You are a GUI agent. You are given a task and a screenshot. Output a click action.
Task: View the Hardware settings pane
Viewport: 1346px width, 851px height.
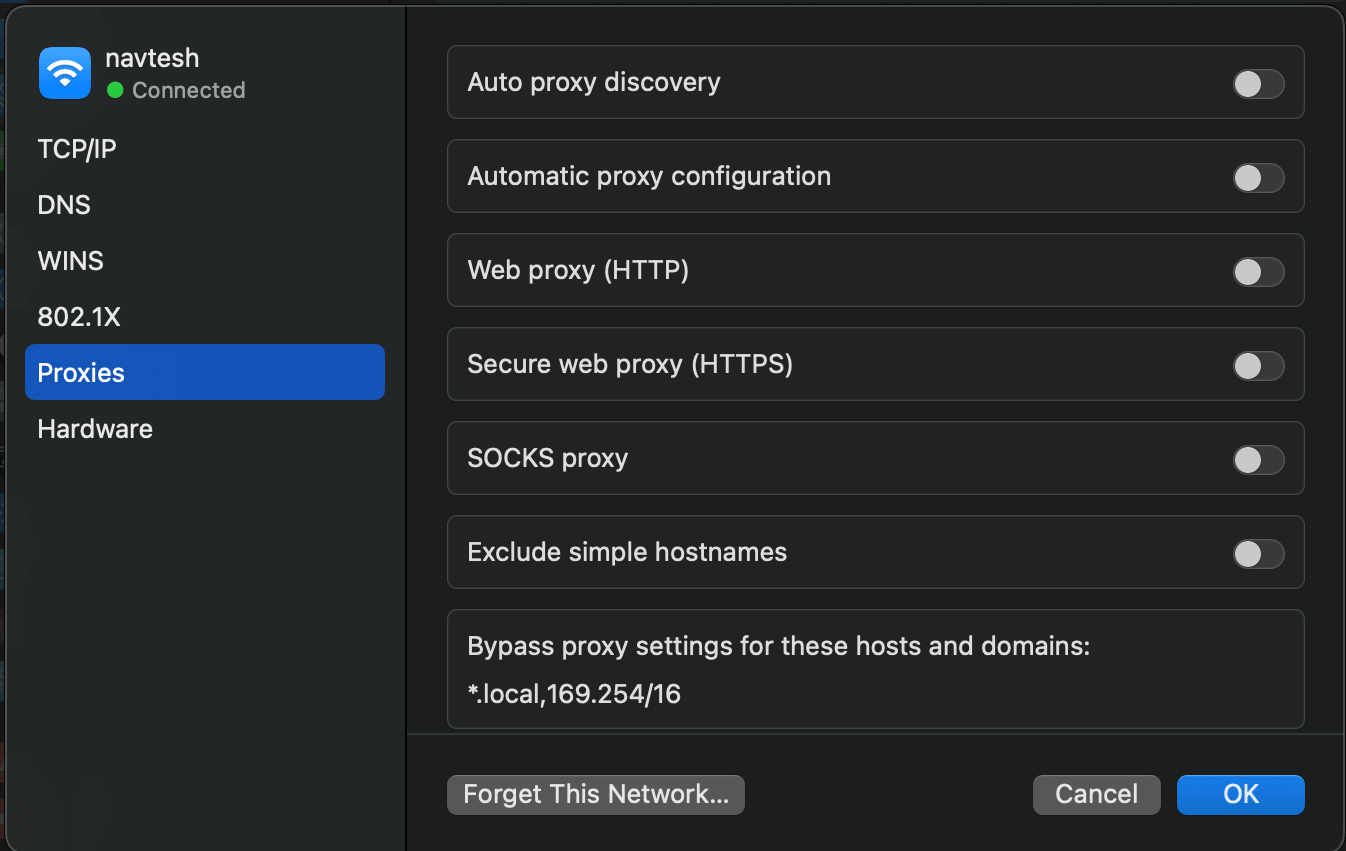(94, 428)
